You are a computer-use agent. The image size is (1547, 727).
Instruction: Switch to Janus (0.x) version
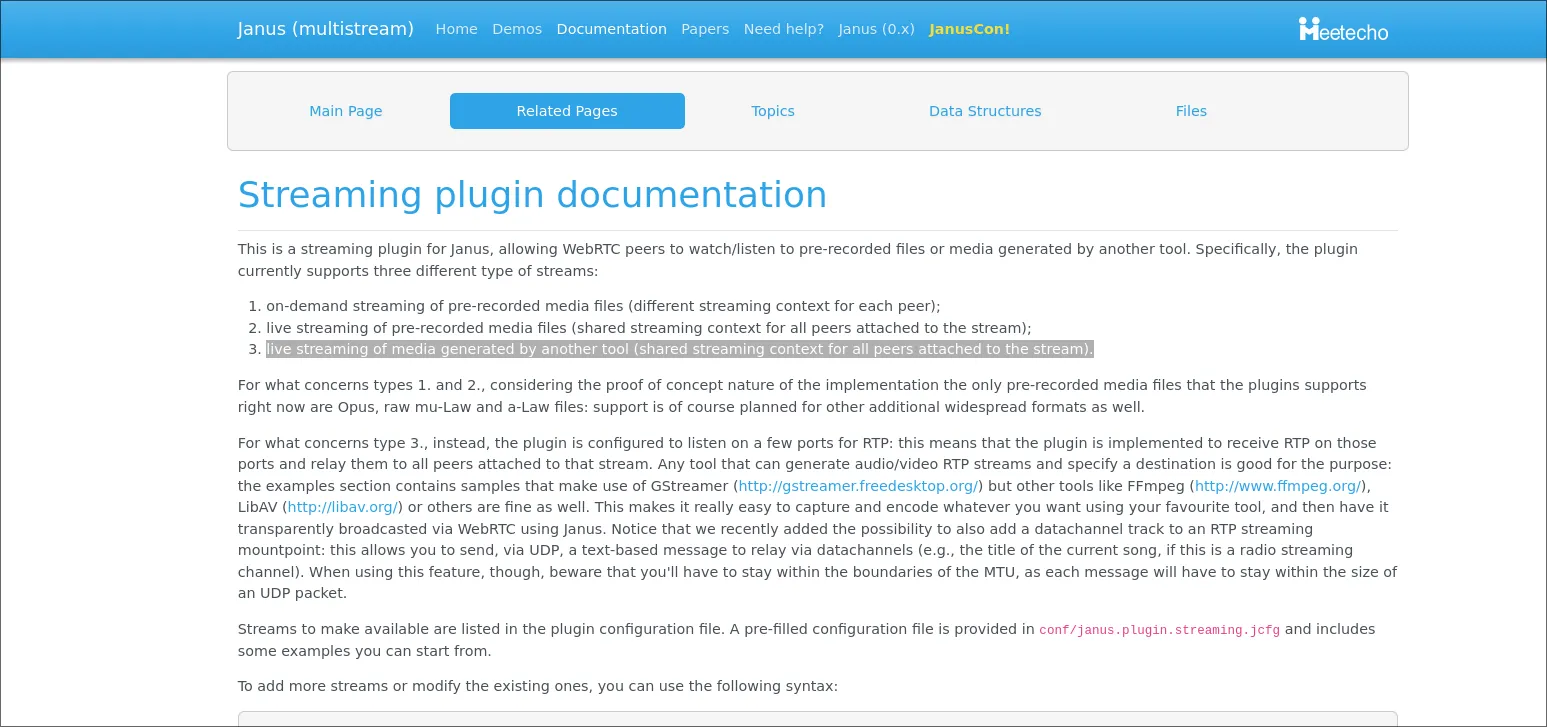tap(876, 29)
